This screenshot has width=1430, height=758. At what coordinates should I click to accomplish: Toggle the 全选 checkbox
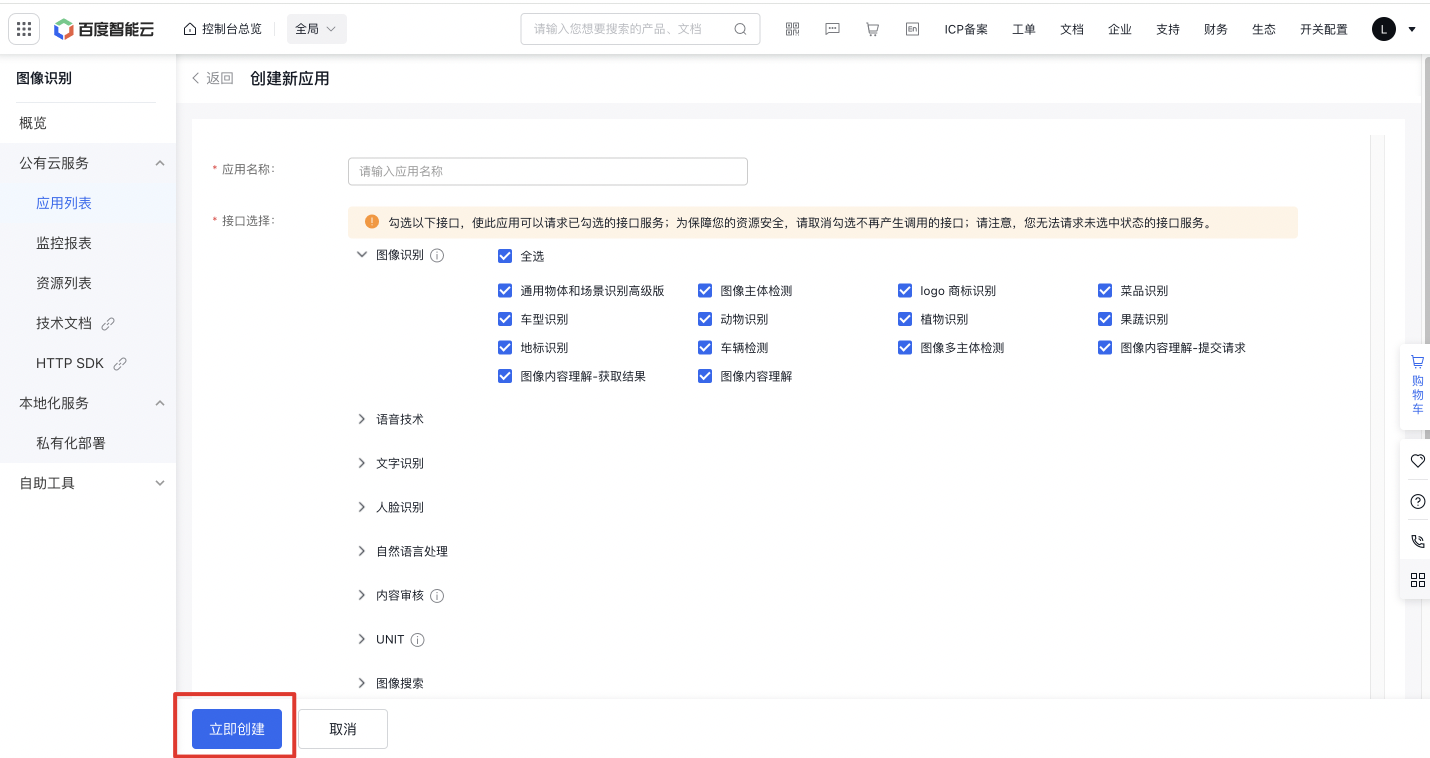click(x=505, y=256)
